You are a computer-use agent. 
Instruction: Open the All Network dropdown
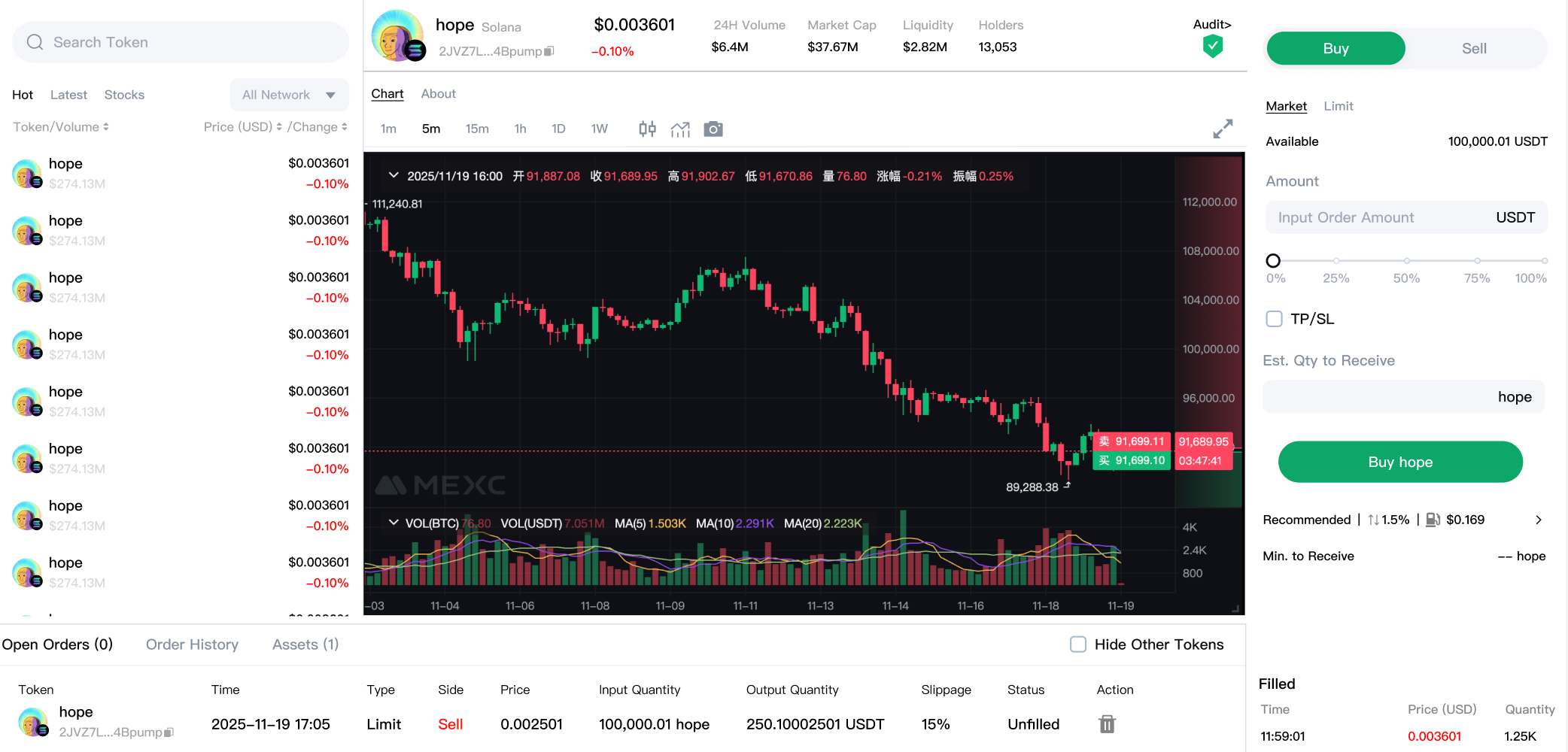(x=290, y=95)
